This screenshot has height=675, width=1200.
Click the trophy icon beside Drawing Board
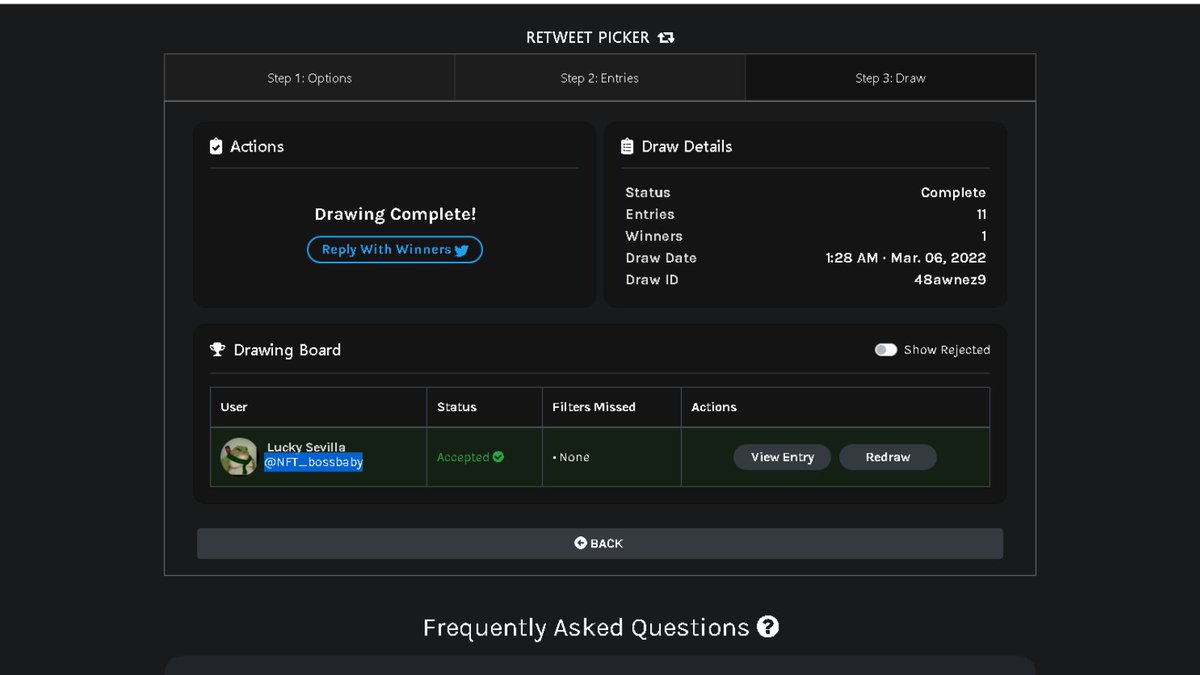[217, 350]
